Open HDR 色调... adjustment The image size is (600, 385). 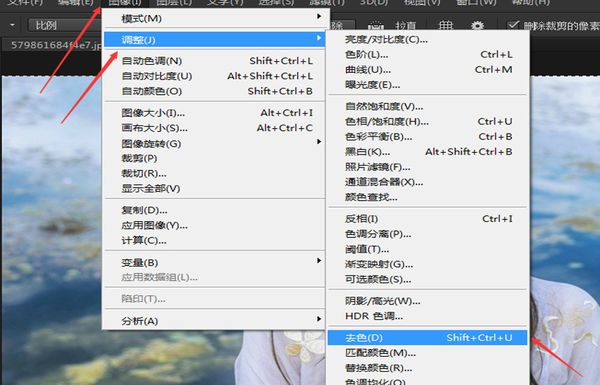(428, 316)
